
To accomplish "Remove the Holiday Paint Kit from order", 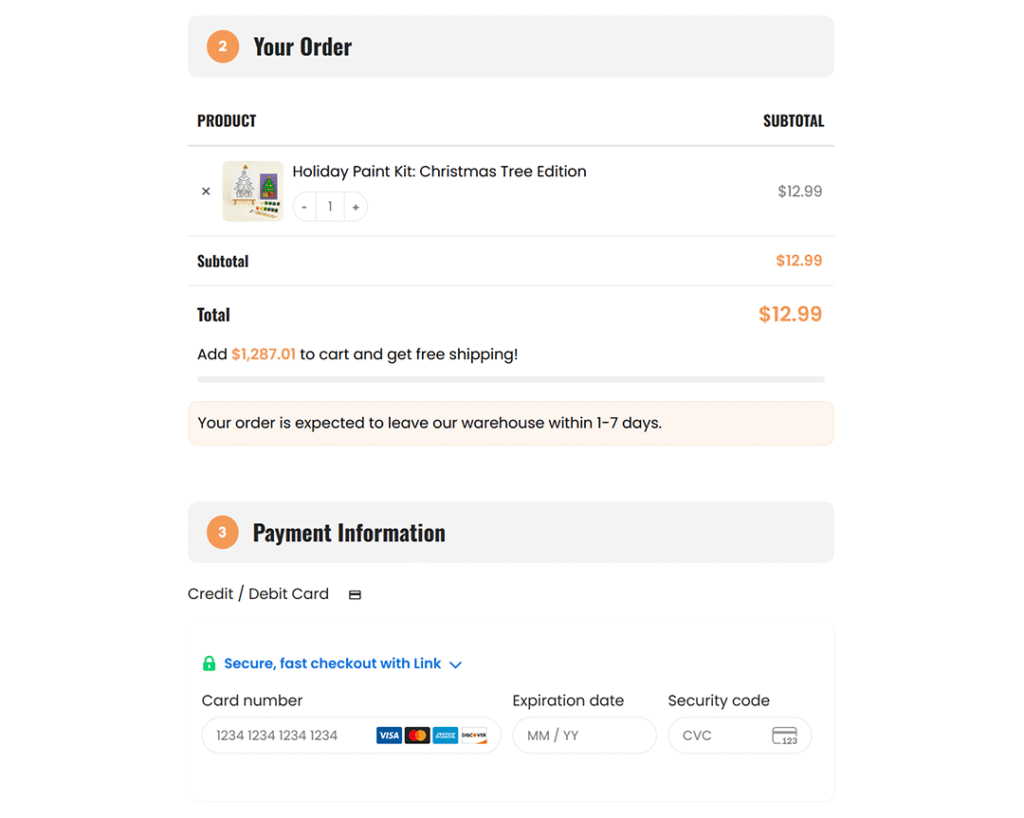I will [x=206, y=191].
